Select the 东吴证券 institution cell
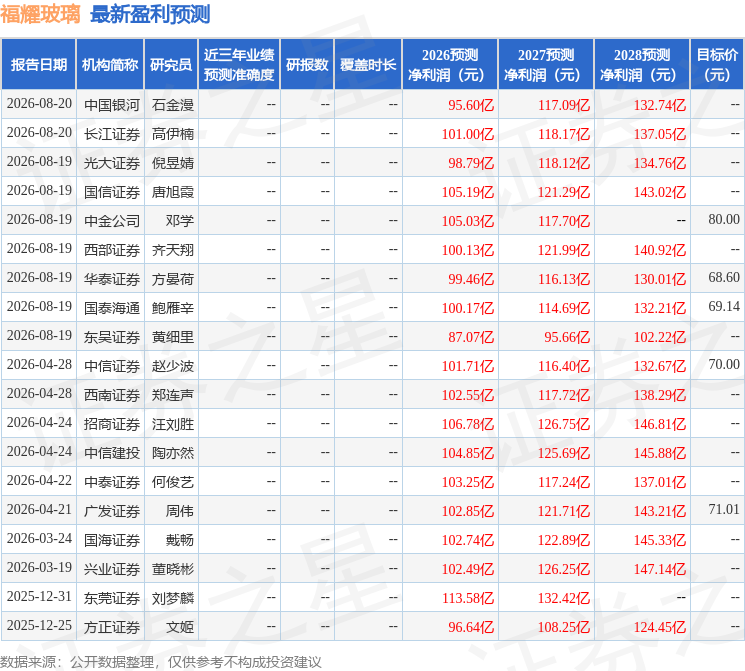The image size is (745, 671). (x=112, y=336)
